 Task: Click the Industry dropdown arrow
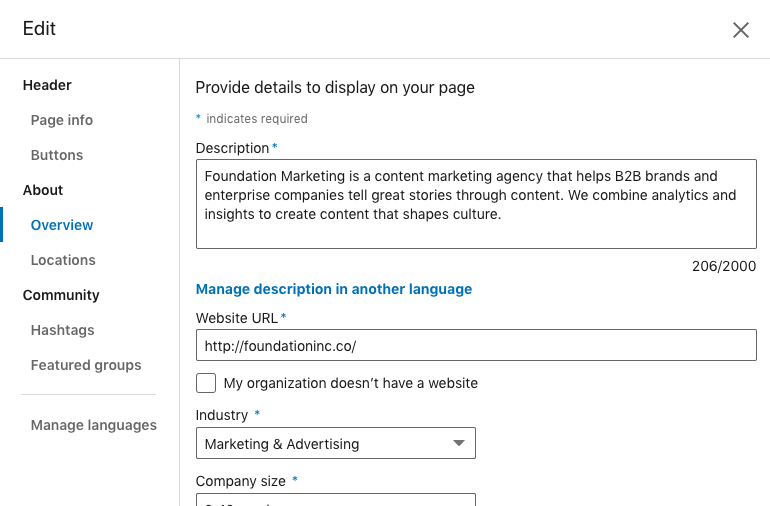[459, 443]
